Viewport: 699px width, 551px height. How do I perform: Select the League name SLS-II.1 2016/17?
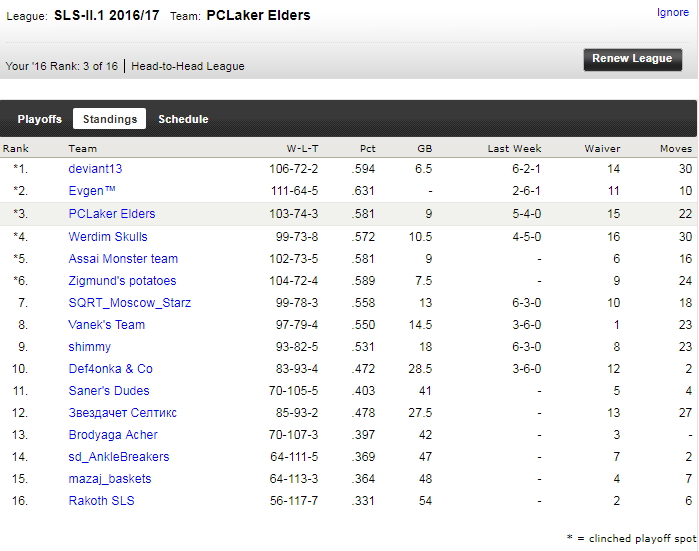(x=107, y=15)
